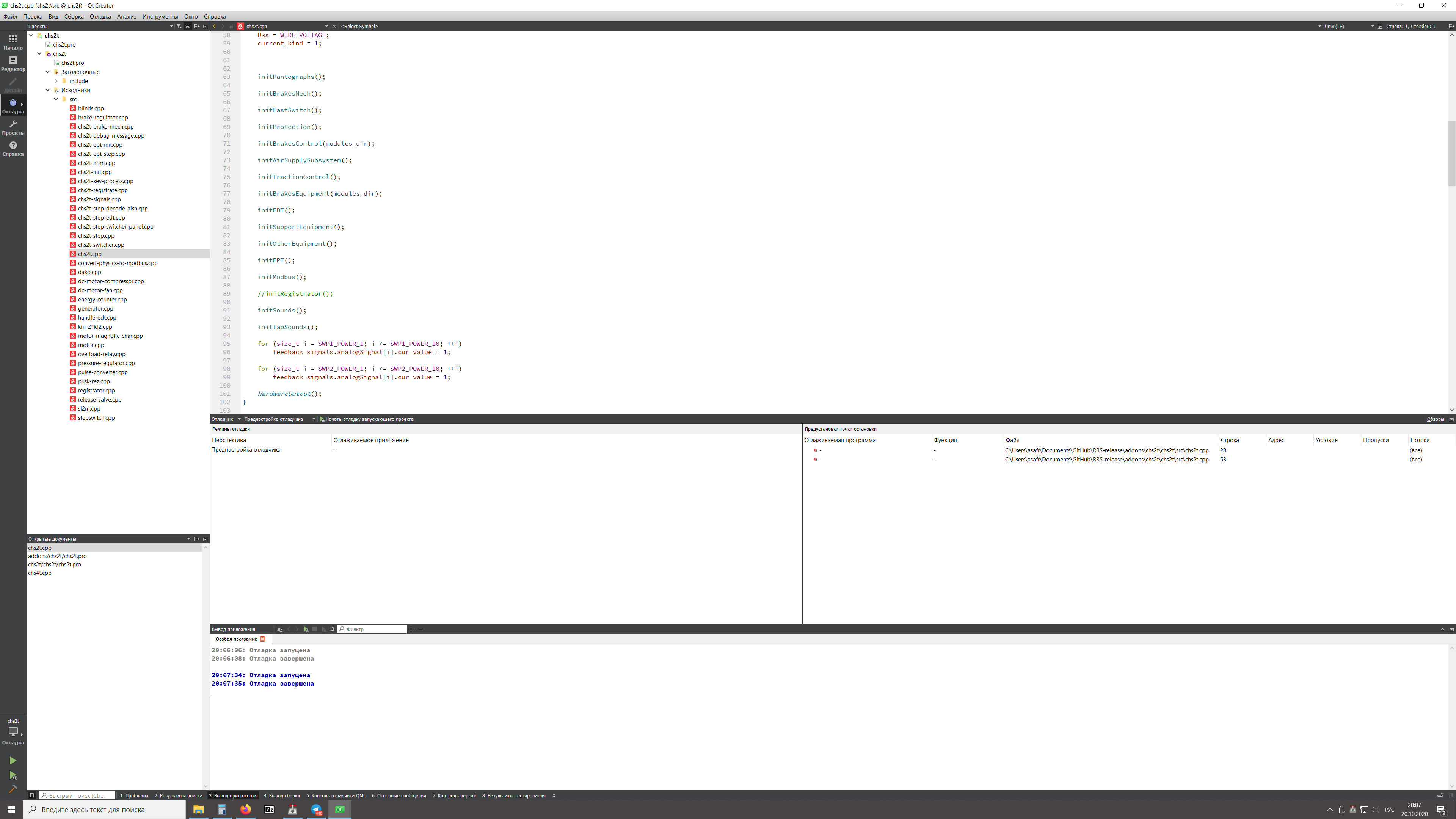
Task: Open the Файл menu
Action: pos(10,16)
